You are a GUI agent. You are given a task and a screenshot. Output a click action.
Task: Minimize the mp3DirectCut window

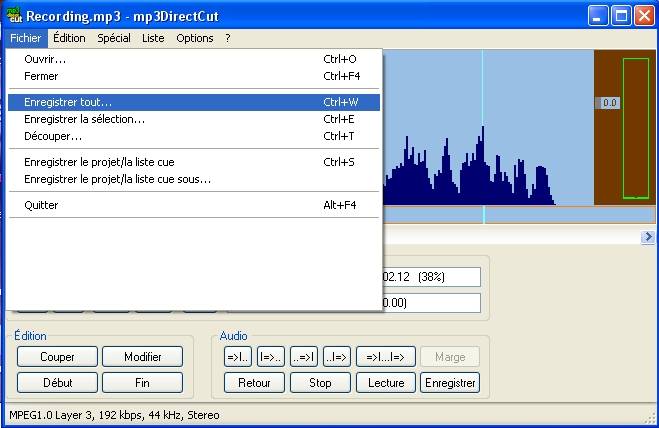tap(597, 16)
